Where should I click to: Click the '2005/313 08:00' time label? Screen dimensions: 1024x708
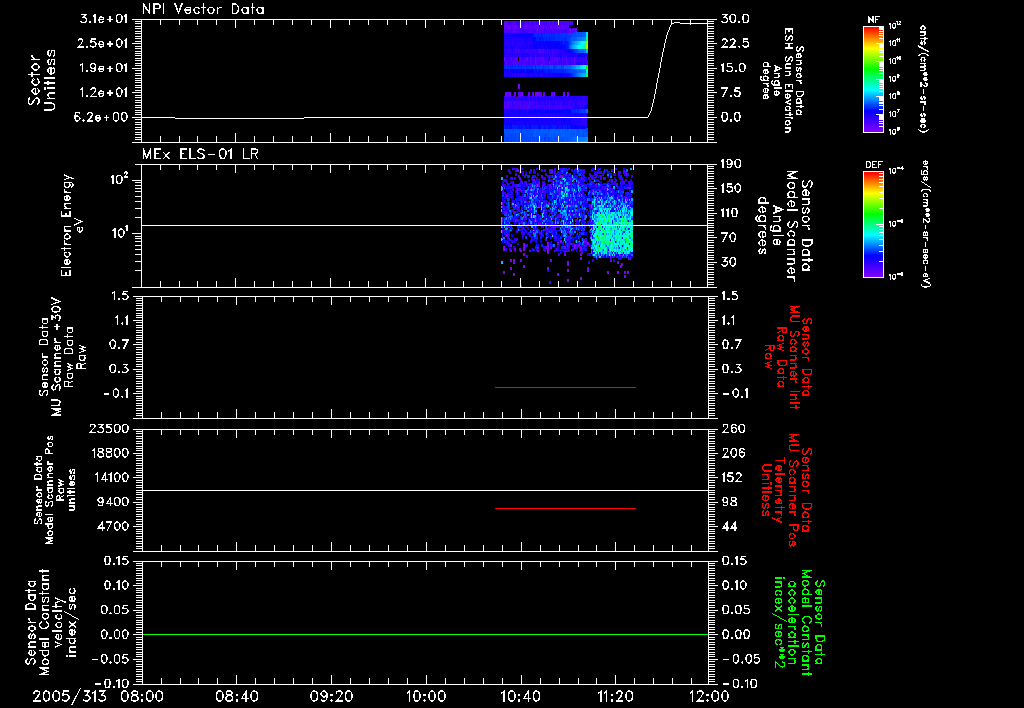(x=98, y=696)
